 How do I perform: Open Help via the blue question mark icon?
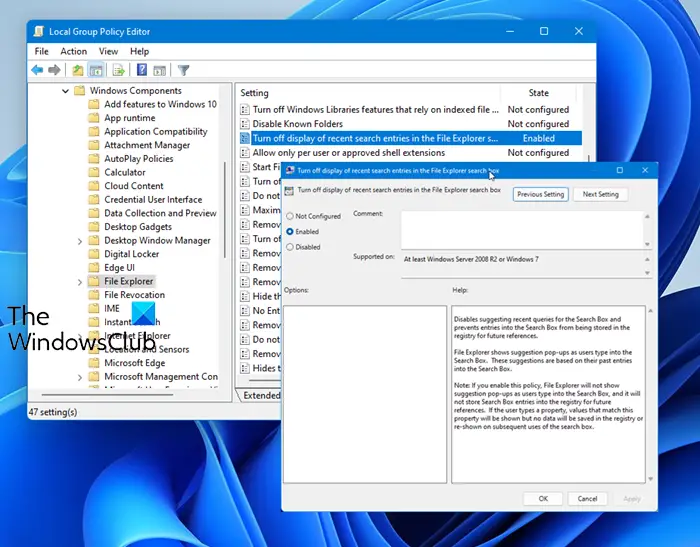142,70
